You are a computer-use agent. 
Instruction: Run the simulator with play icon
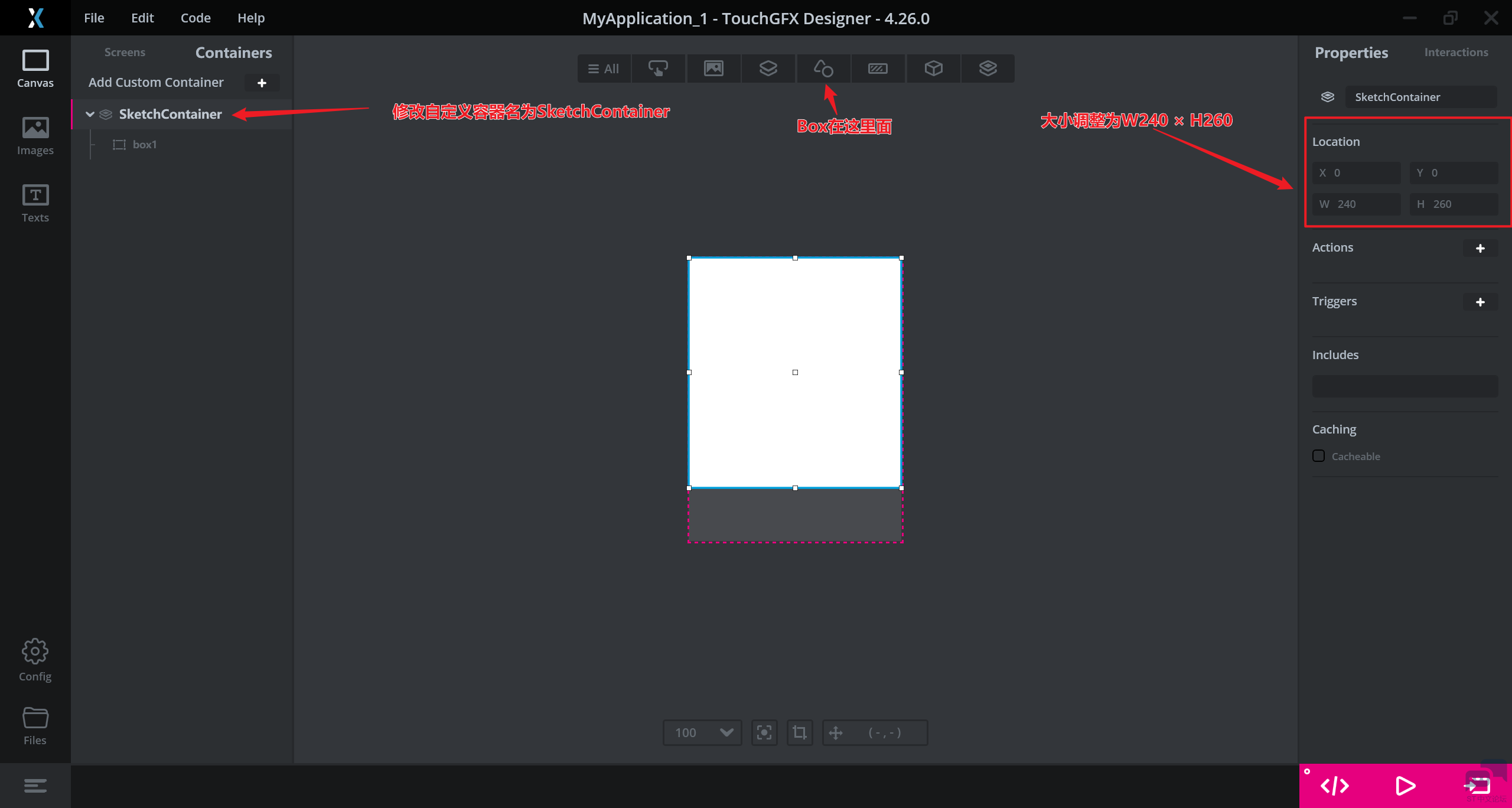click(1405, 786)
